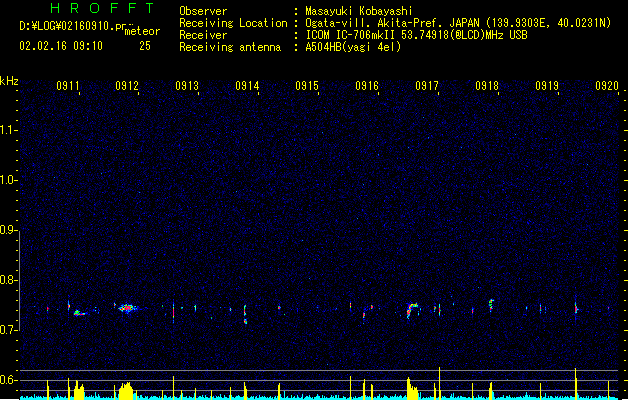Click the tall yellow intensity spike just after 0917
This screenshot has width=629, height=400.
(x=440, y=383)
